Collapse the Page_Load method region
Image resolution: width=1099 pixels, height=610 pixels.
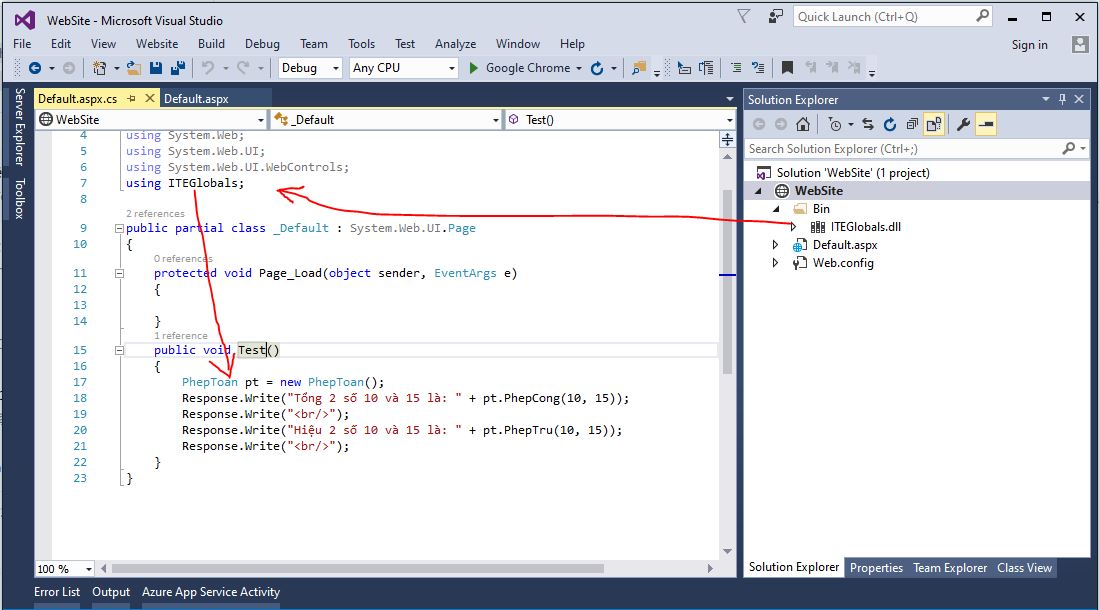pos(119,273)
